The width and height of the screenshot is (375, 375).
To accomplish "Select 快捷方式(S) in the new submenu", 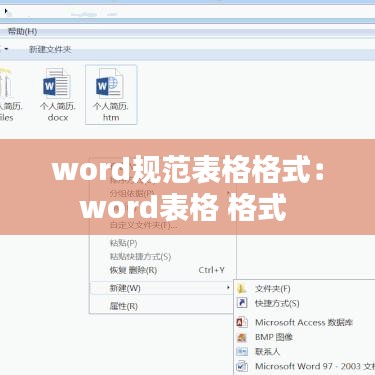I will tap(277, 303).
